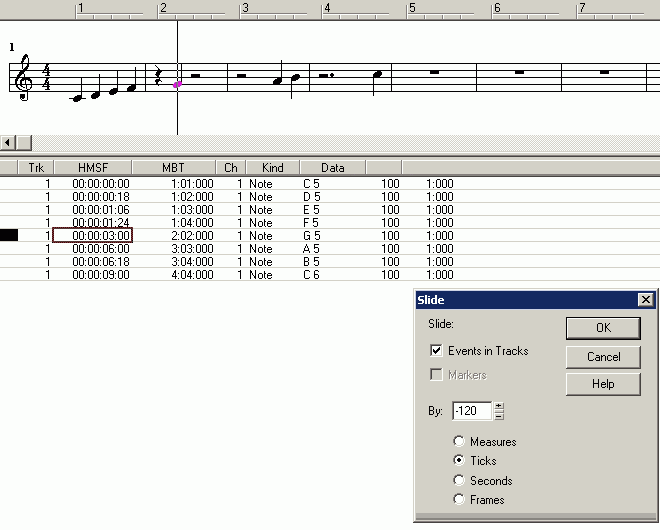660x530 pixels.
Task: Click the black current-row marker in event list
Action: [9, 235]
